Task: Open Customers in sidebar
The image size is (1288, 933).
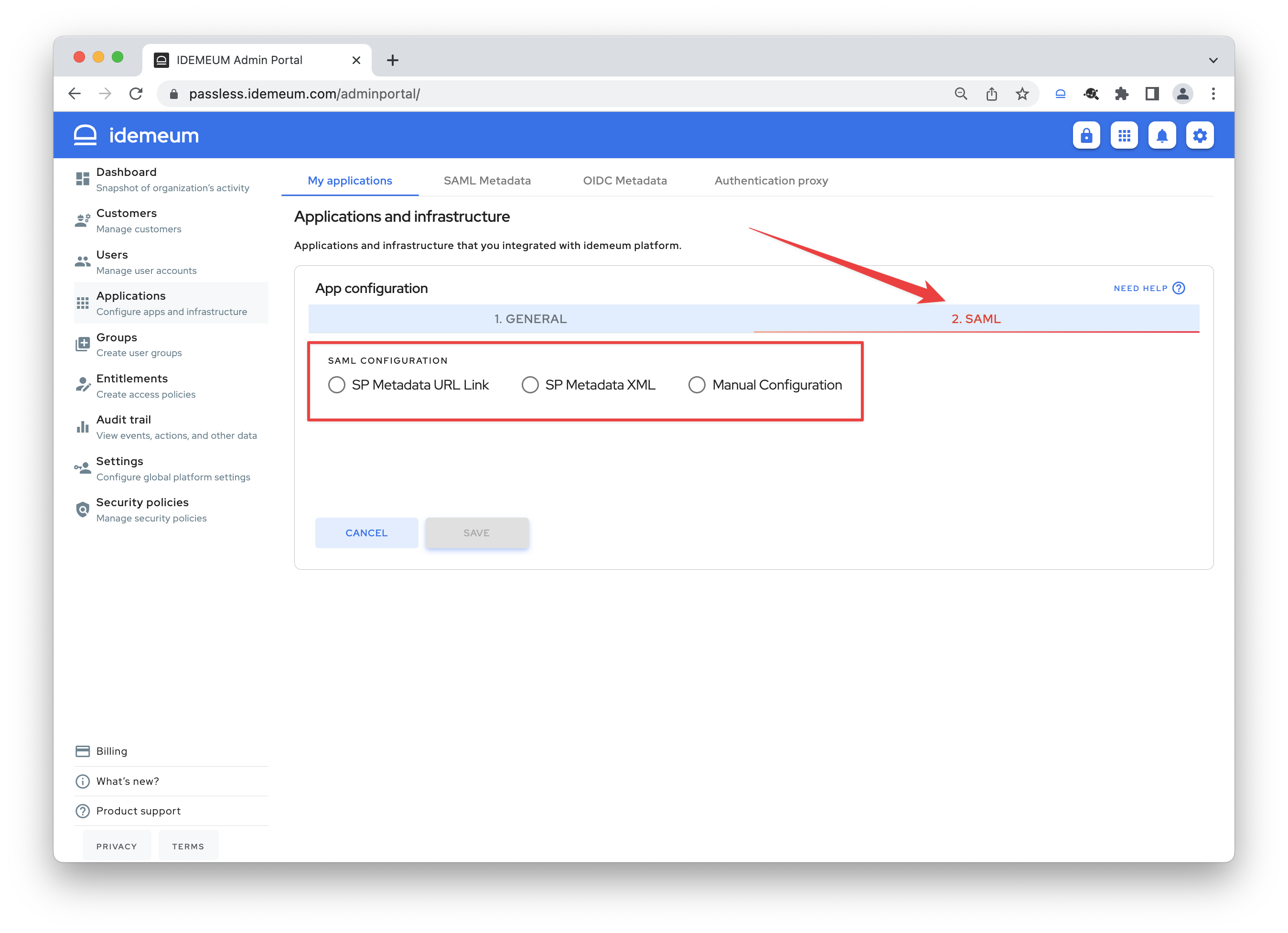Action: coord(171,220)
